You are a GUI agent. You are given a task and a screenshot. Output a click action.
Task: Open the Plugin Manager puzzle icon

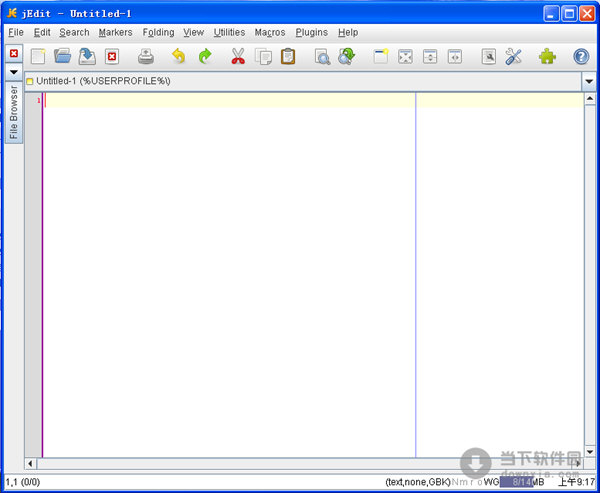click(x=547, y=56)
